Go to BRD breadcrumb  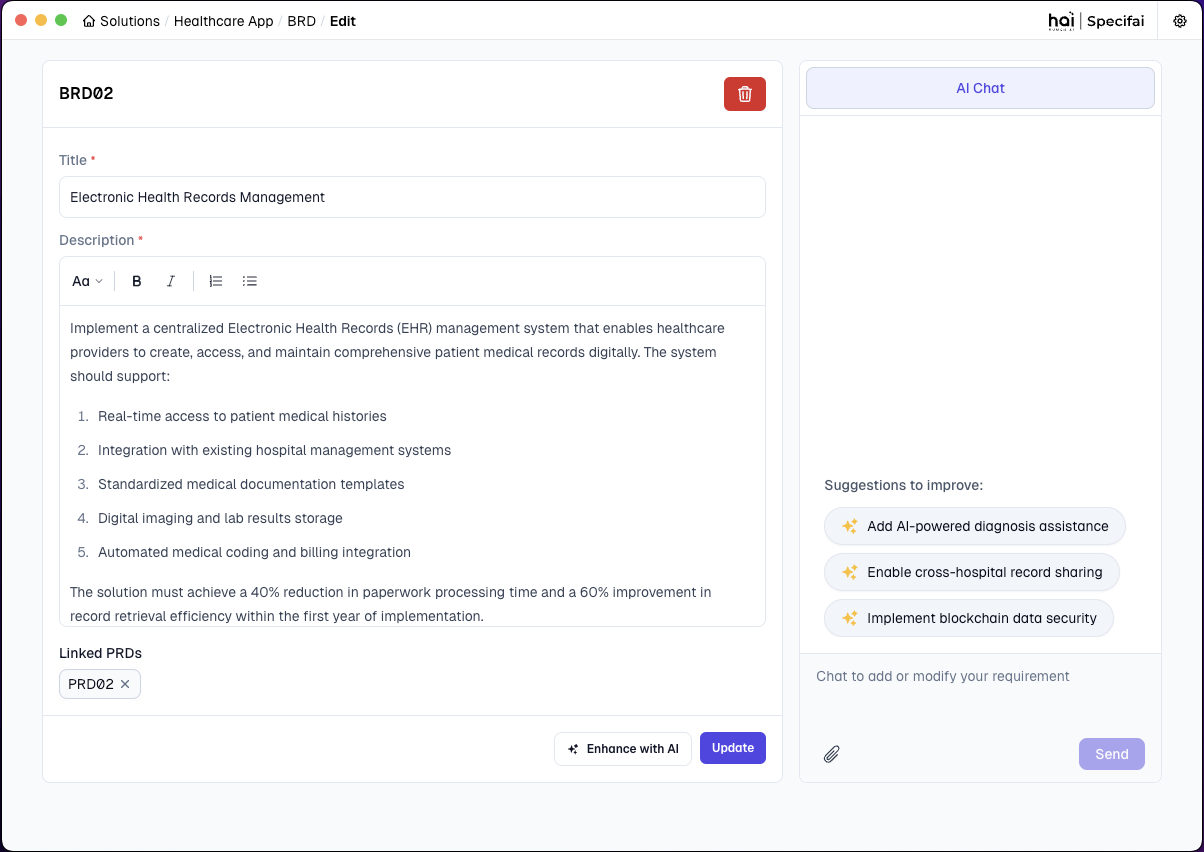click(301, 21)
